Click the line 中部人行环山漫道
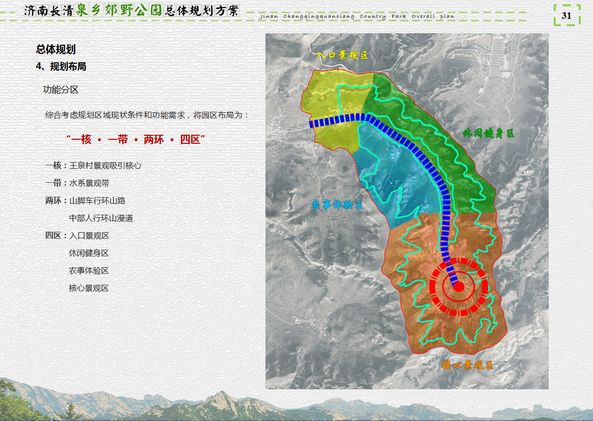593x421 pixels. 101,218
